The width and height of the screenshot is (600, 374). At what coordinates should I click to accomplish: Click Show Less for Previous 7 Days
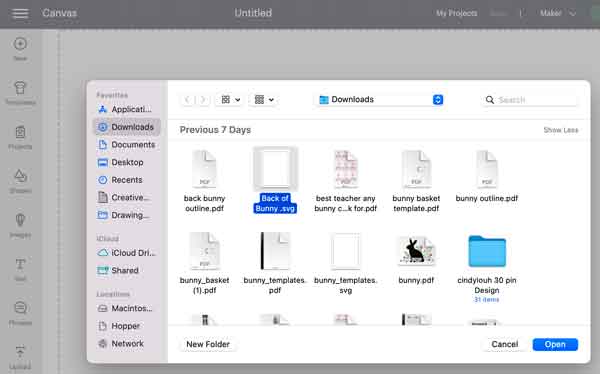[561, 130]
